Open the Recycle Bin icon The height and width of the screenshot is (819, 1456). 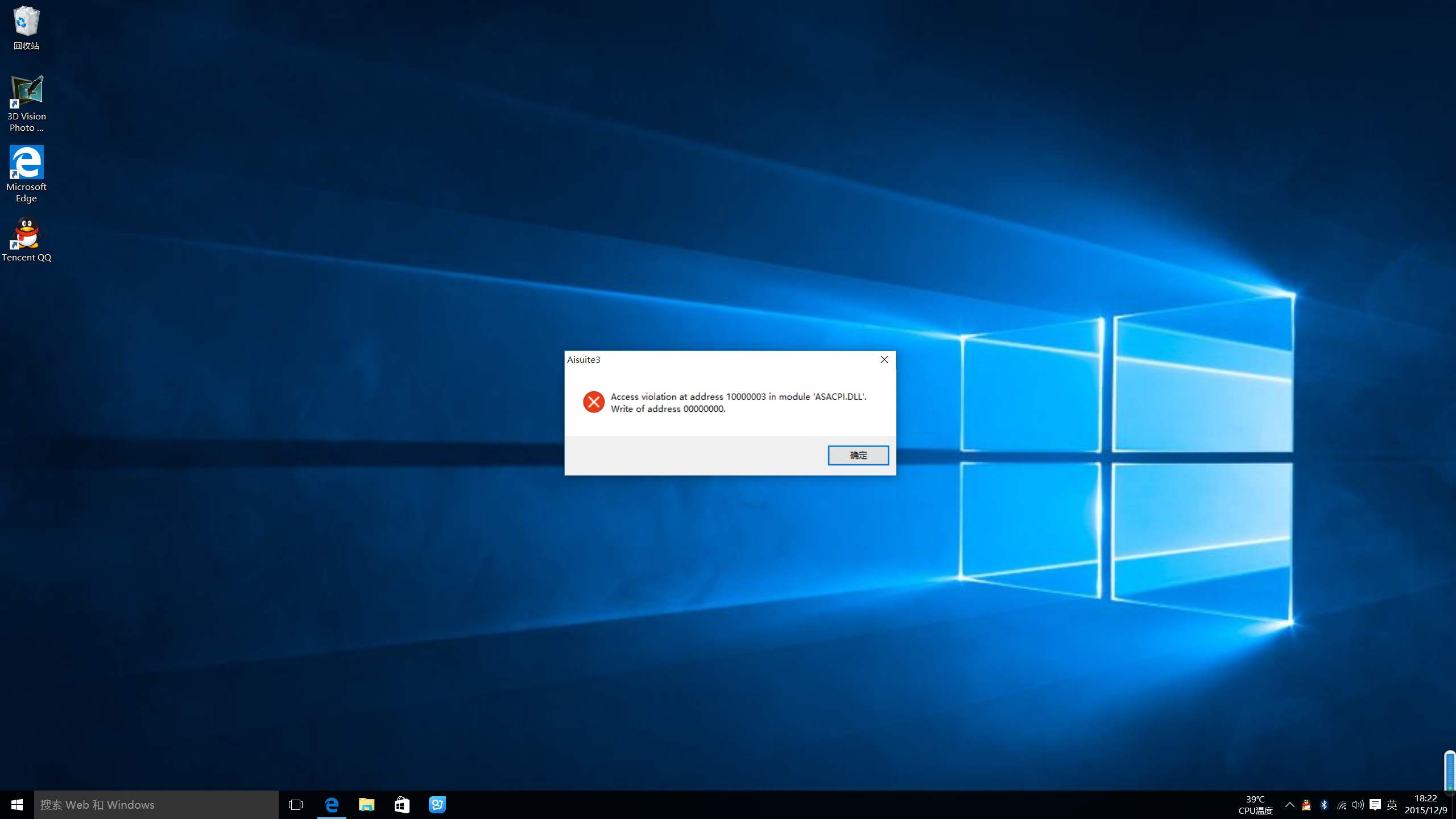point(27,21)
